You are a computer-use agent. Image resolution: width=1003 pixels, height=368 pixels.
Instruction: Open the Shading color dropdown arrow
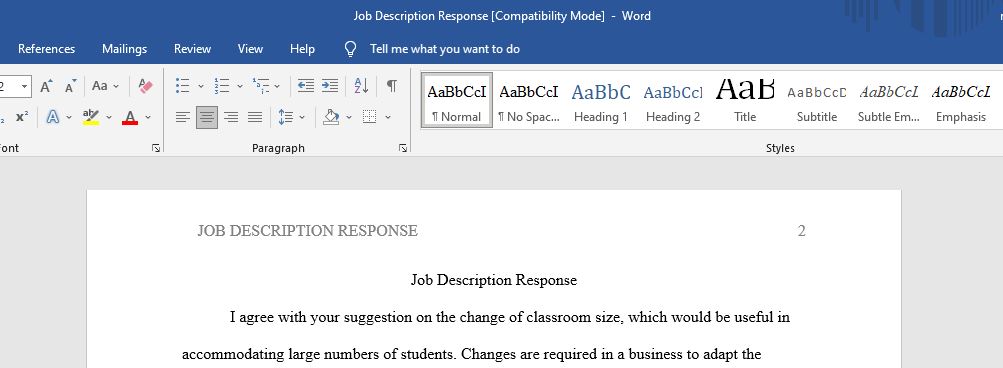click(349, 117)
